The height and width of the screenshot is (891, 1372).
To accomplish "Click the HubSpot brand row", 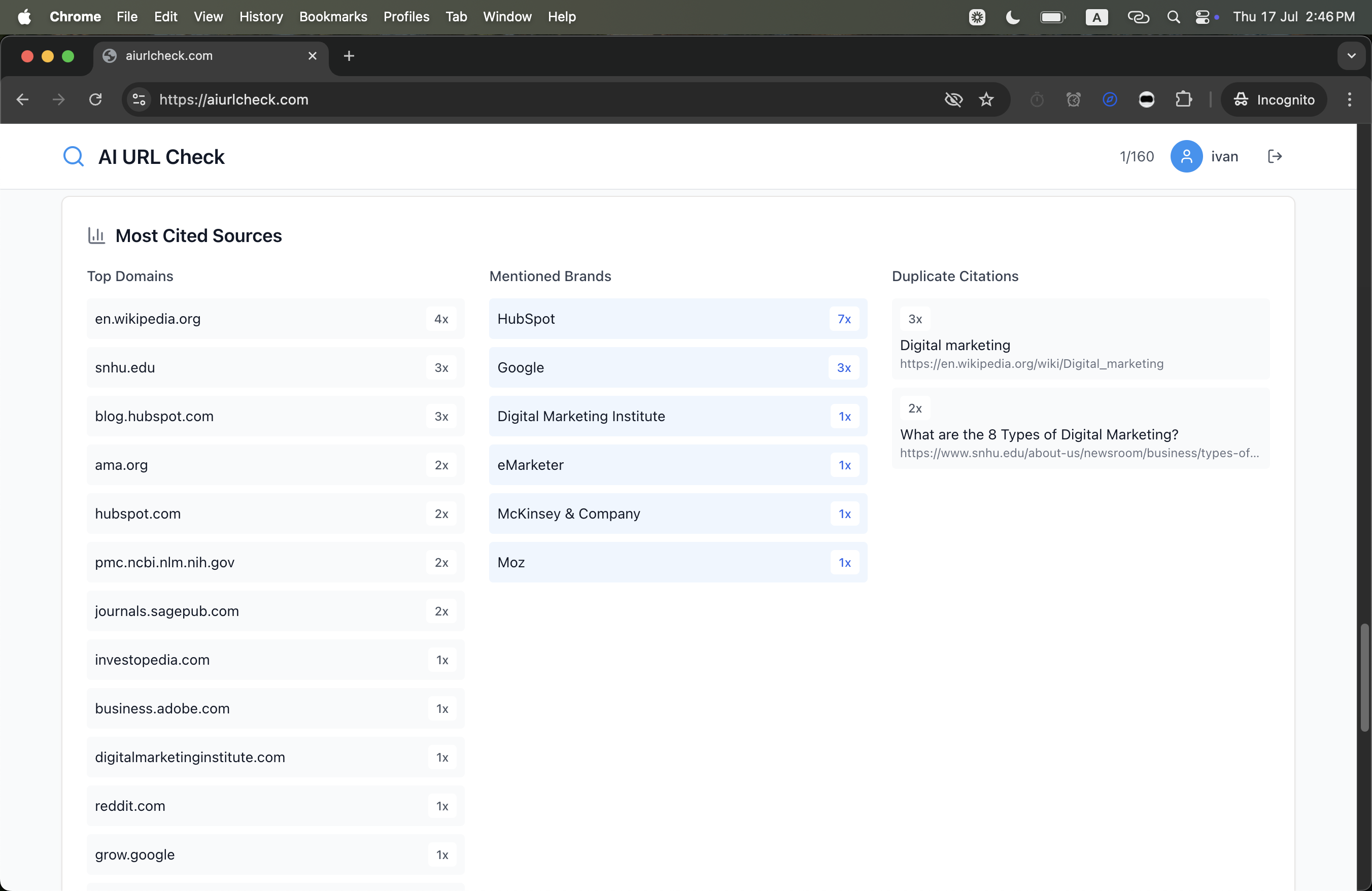I will pos(678,318).
